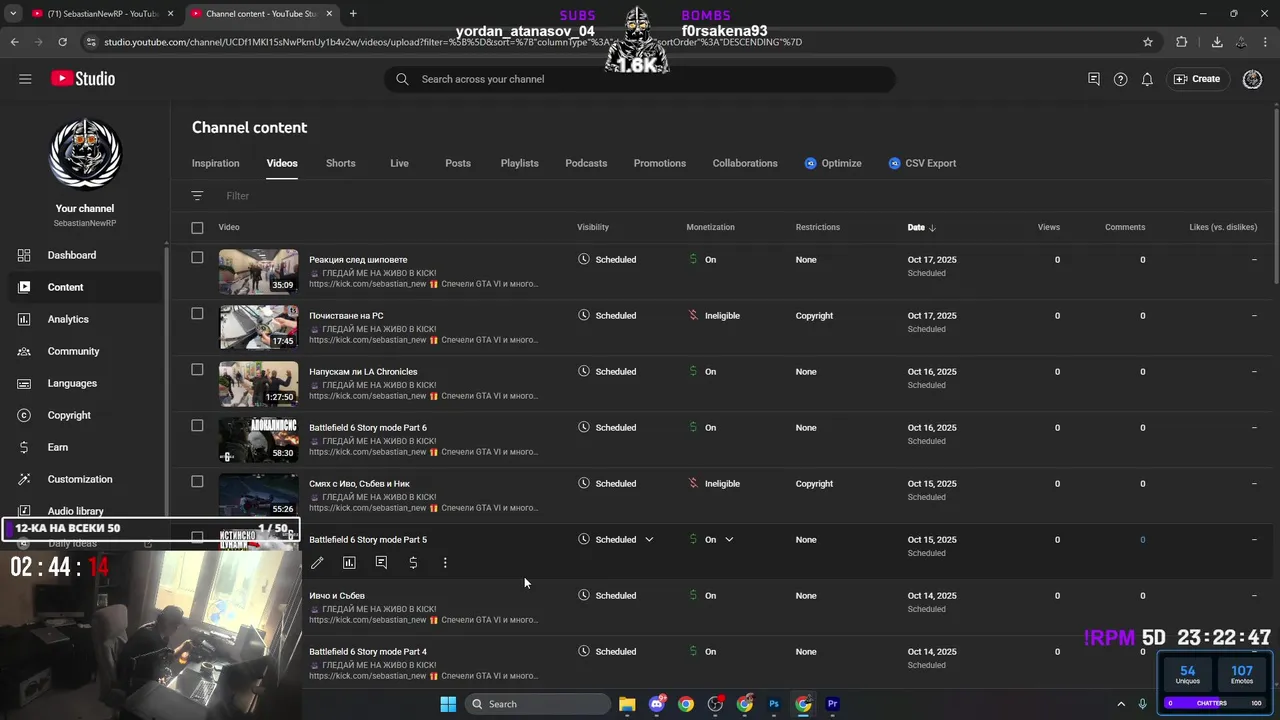Open Languages in the sidebar
1280x720 pixels.
click(x=72, y=383)
